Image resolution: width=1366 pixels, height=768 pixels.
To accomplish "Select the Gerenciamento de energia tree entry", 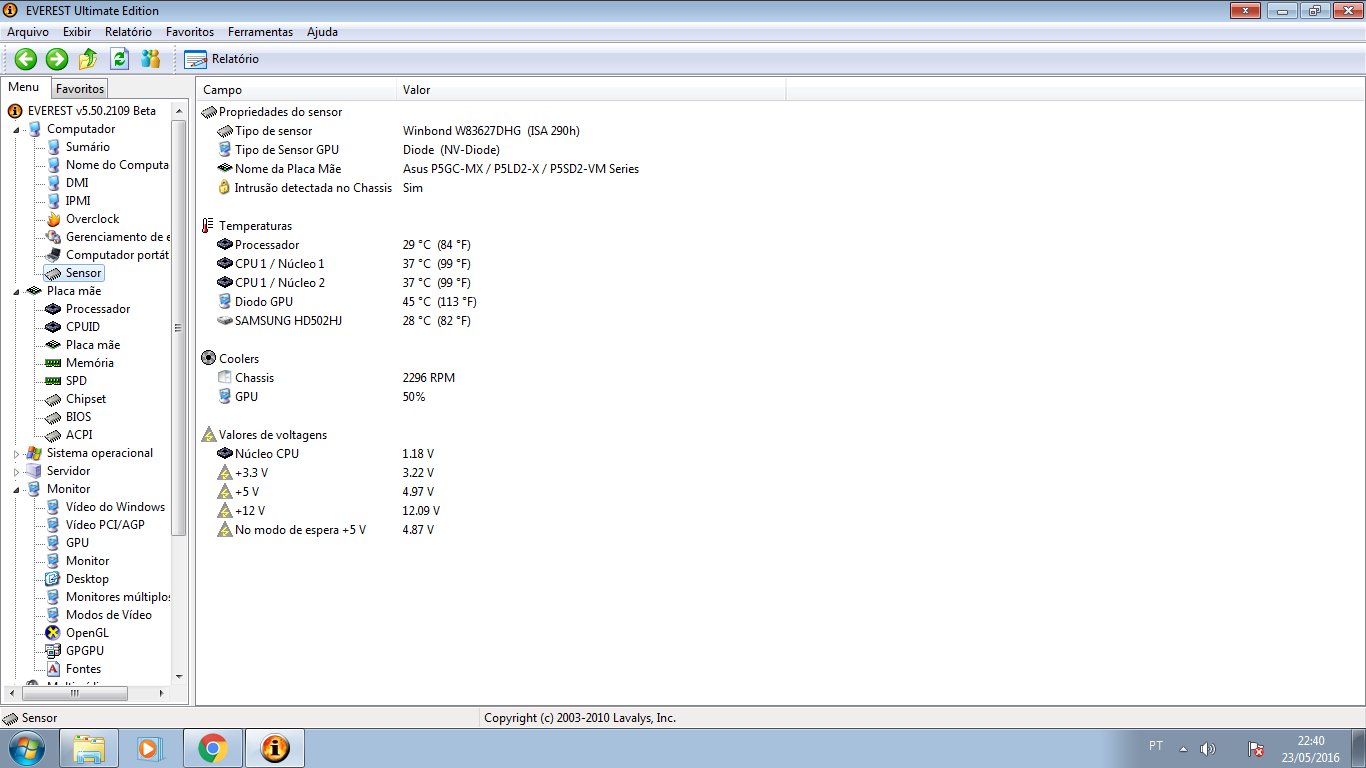I will [107, 237].
